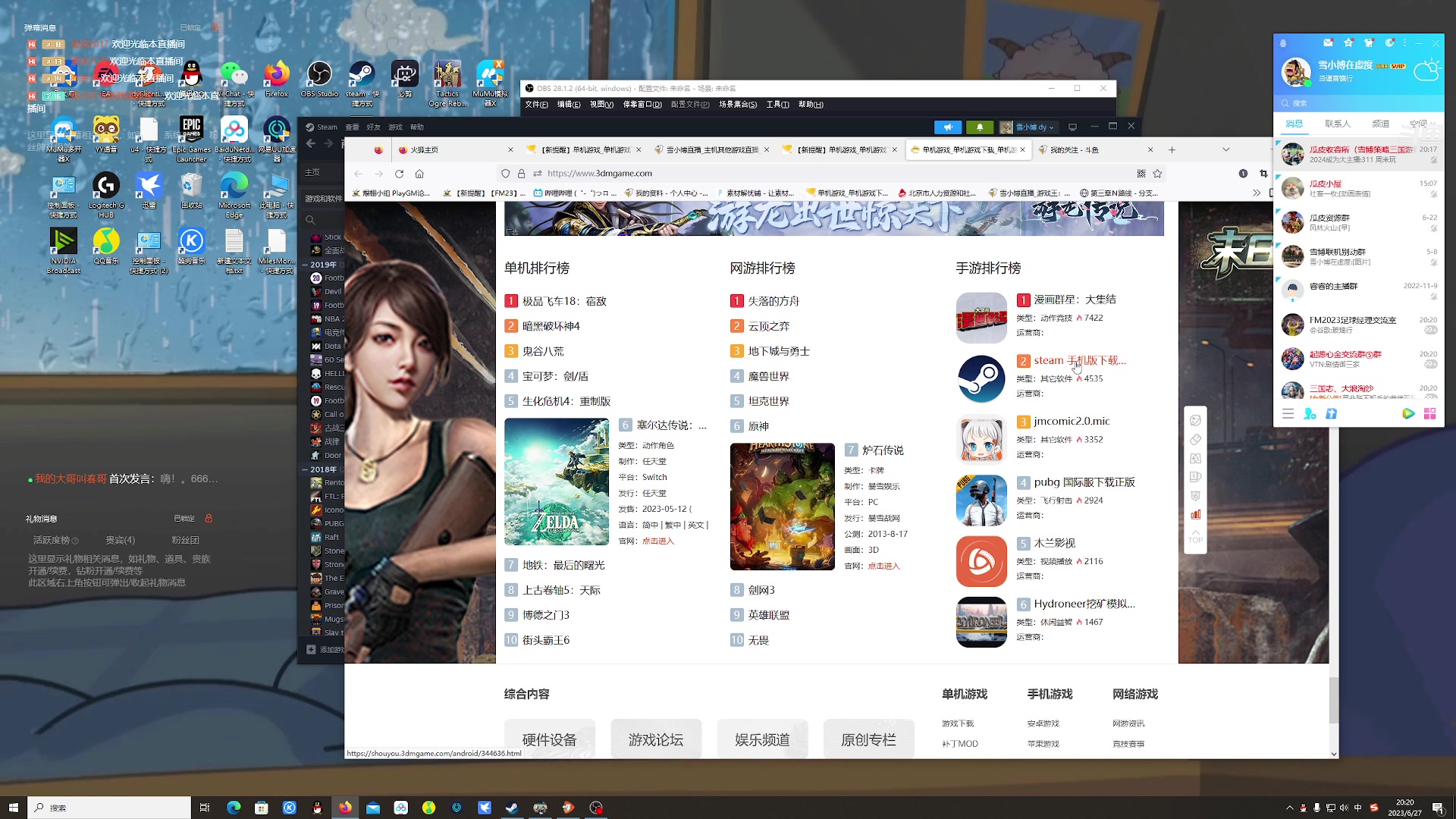Click 原创专栏 button
The image size is (1456, 819).
pyautogui.click(x=868, y=739)
